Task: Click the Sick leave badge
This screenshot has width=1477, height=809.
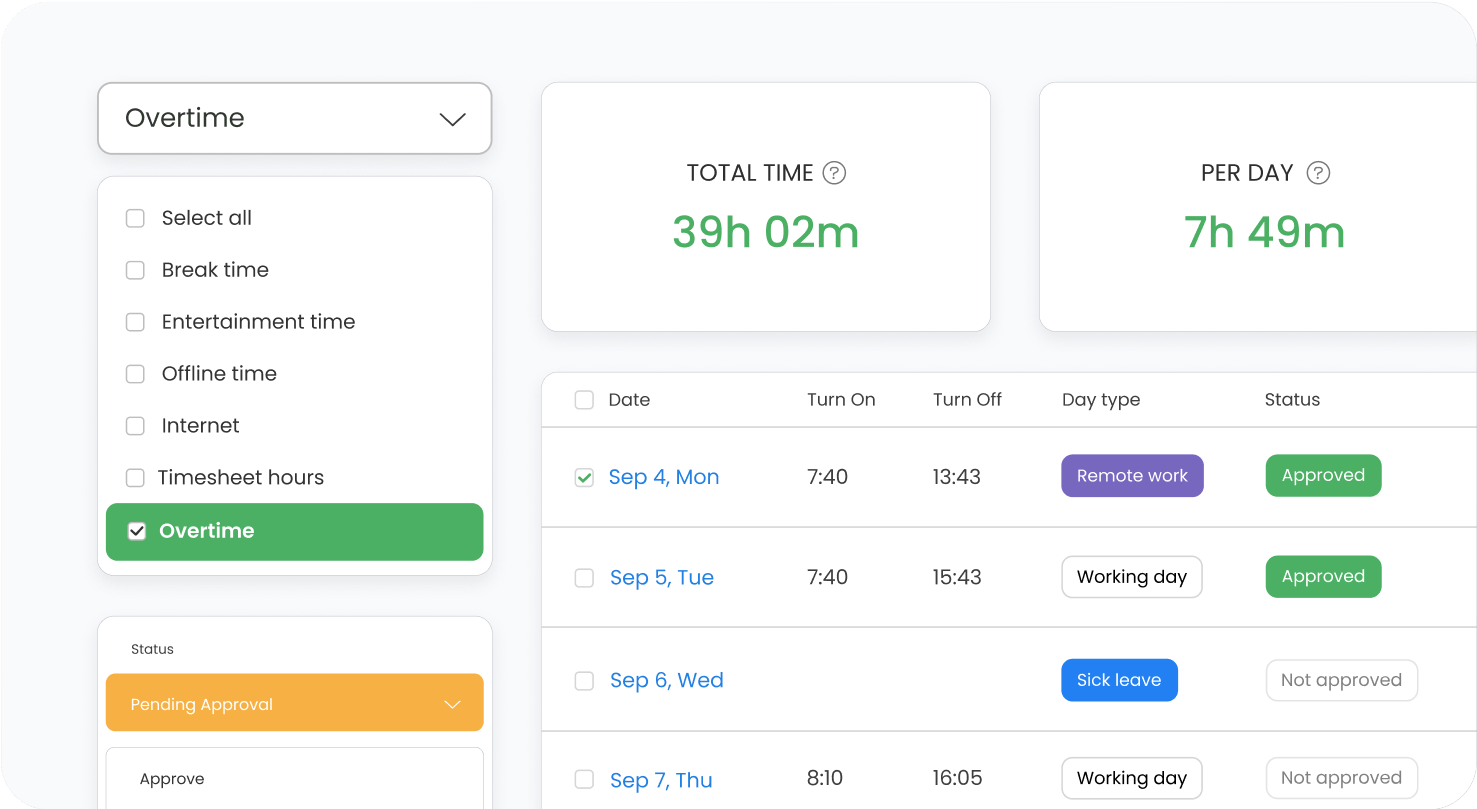Action: tap(1118, 680)
